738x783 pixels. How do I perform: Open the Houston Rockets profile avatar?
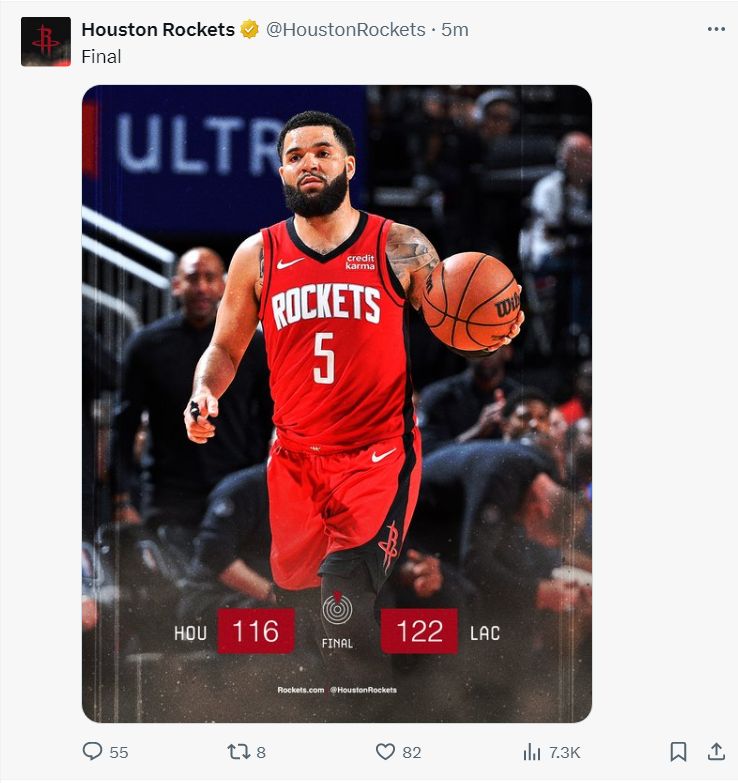click(x=46, y=42)
